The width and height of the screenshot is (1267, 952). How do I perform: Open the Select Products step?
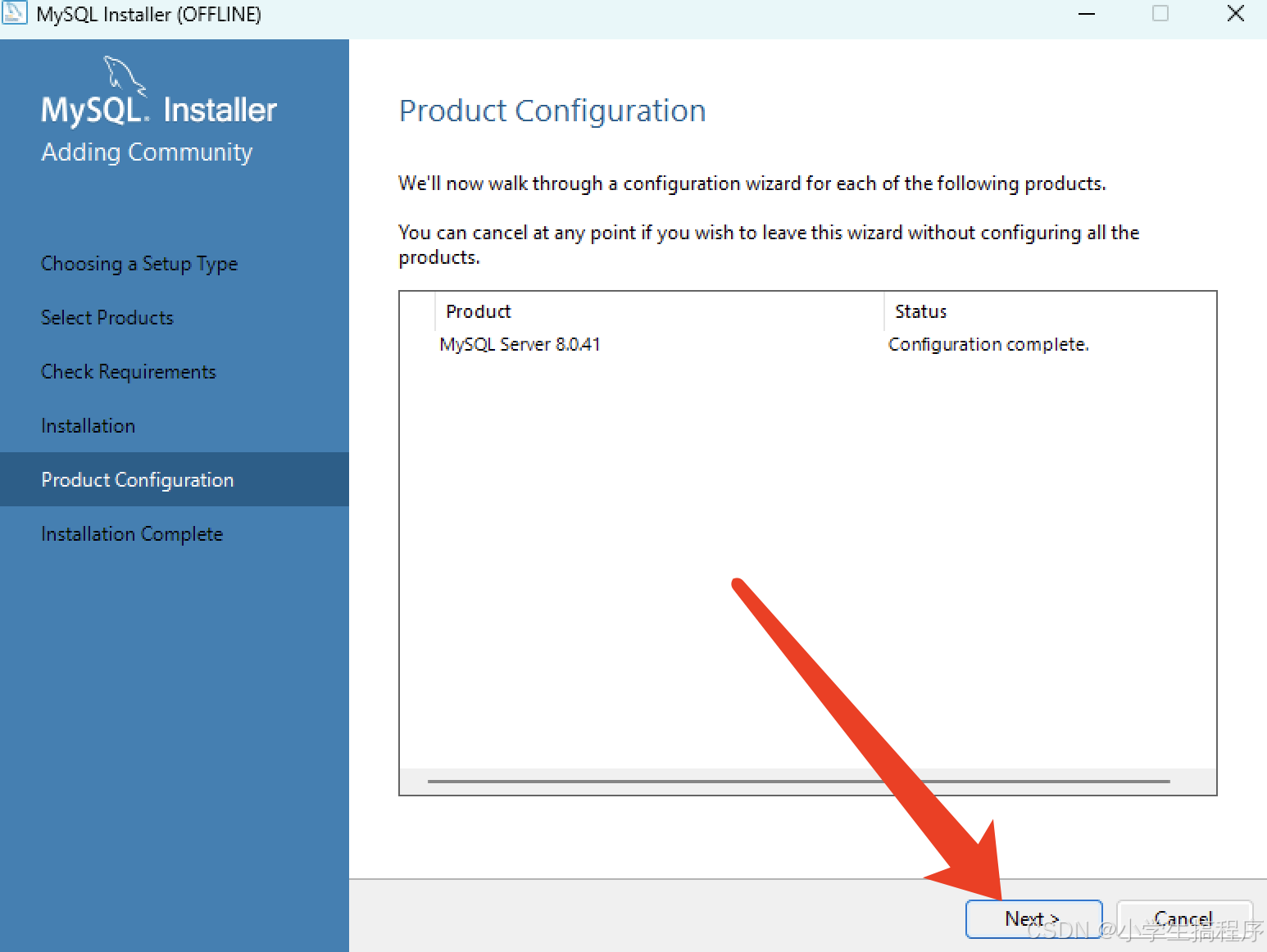pos(107,318)
